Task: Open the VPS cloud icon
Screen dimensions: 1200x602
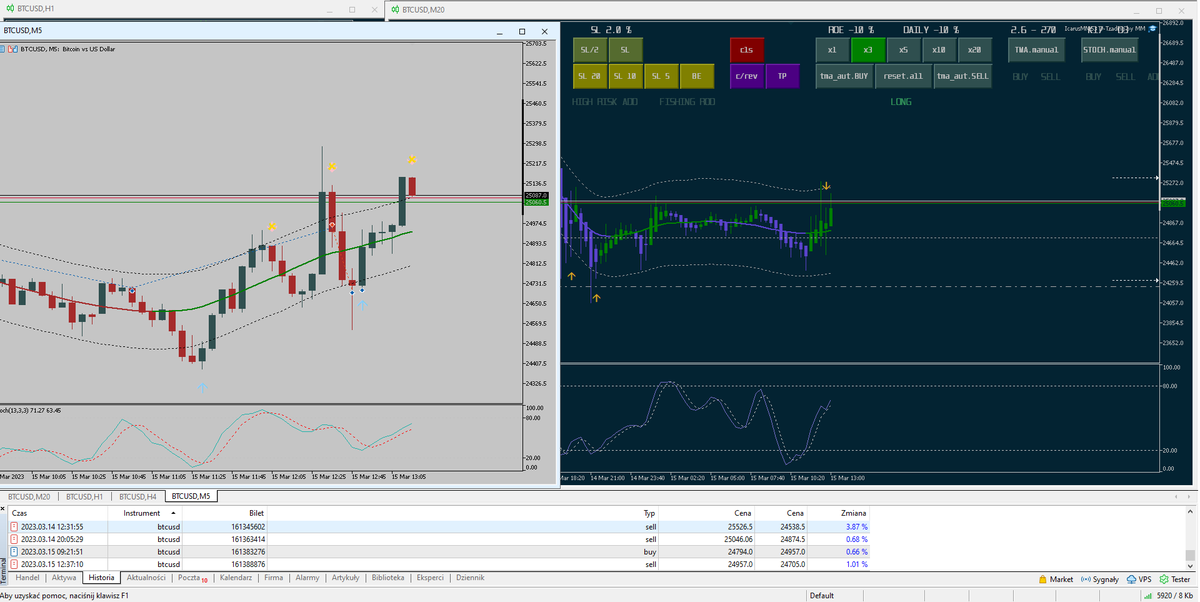Action: coord(1131,579)
